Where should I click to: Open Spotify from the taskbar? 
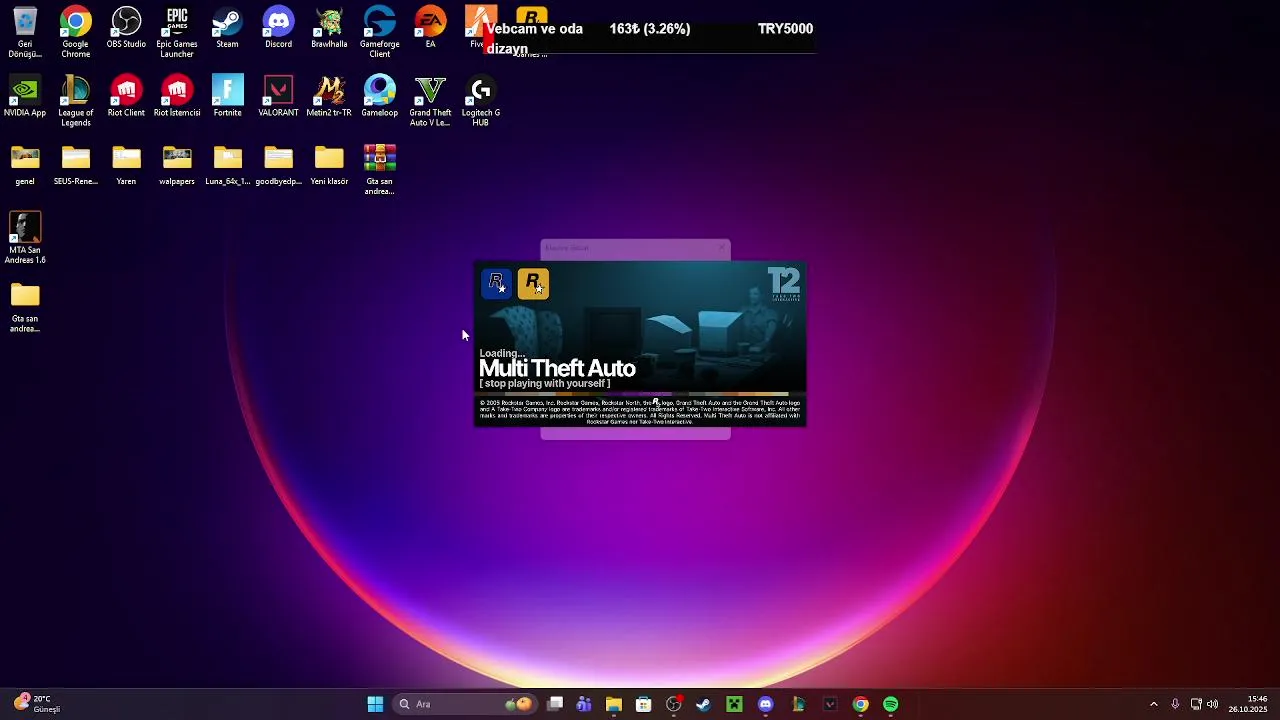[x=890, y=704]
